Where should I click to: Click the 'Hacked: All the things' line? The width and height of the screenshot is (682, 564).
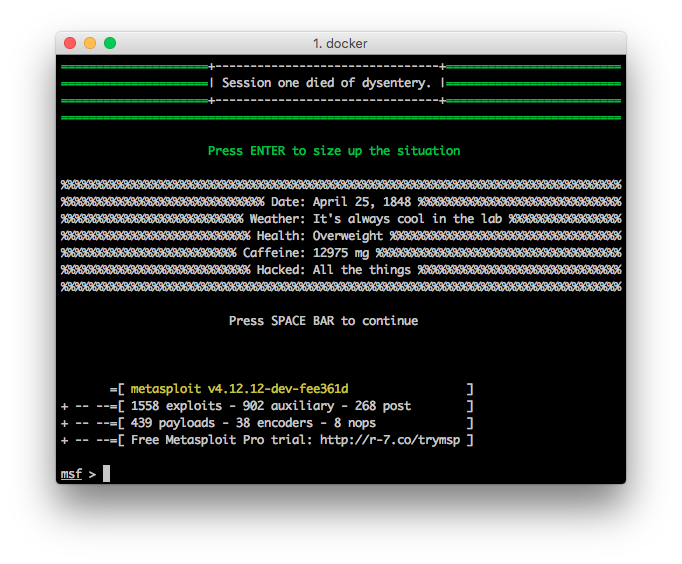click(x=334, y=270)
